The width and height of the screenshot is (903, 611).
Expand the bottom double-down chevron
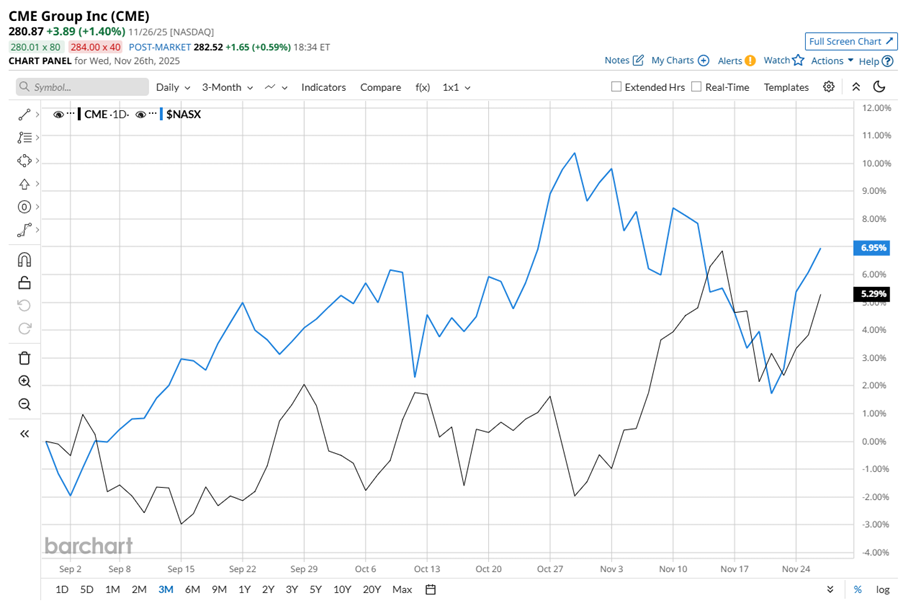830,589
